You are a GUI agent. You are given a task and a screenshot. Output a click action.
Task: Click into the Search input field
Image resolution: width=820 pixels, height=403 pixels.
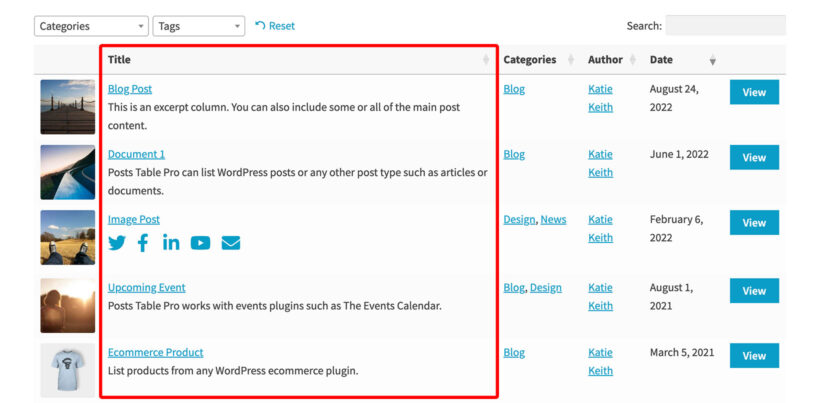click(x=725, y=26)
